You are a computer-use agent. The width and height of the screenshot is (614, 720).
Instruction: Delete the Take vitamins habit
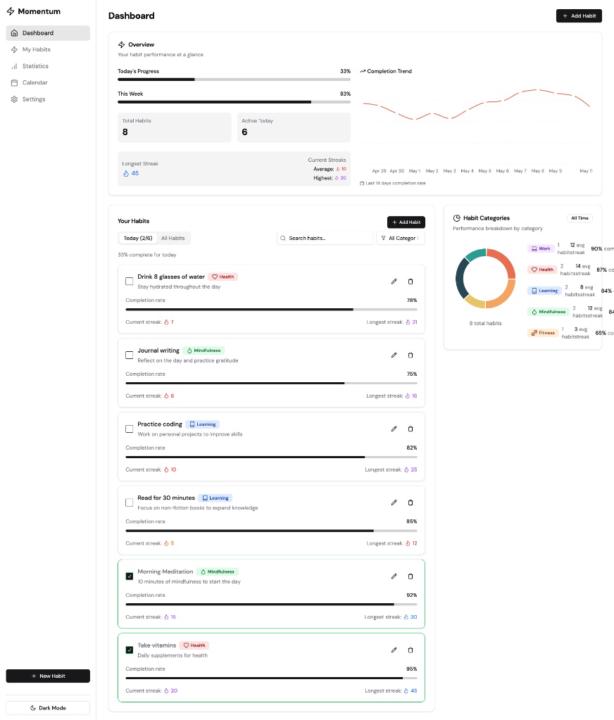(x=410, y=650)
